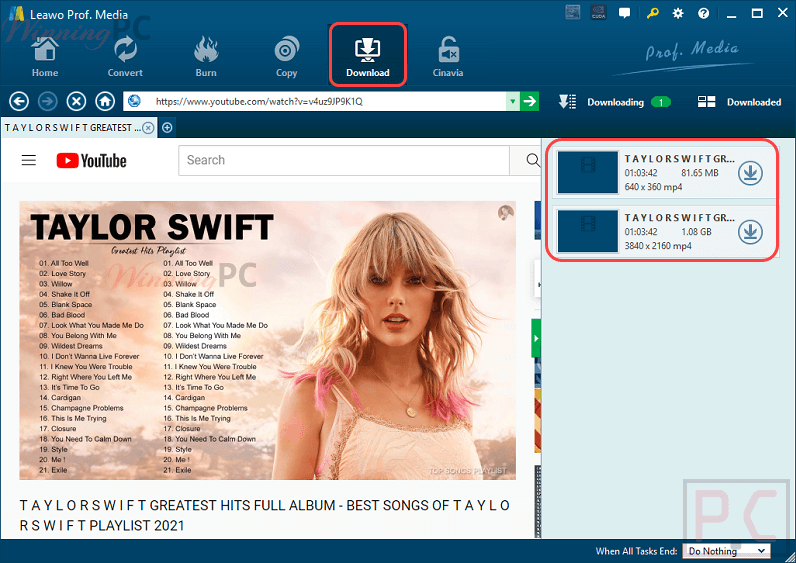
Task: Click the 640 x 360 mp4 text
Action: 653,187
